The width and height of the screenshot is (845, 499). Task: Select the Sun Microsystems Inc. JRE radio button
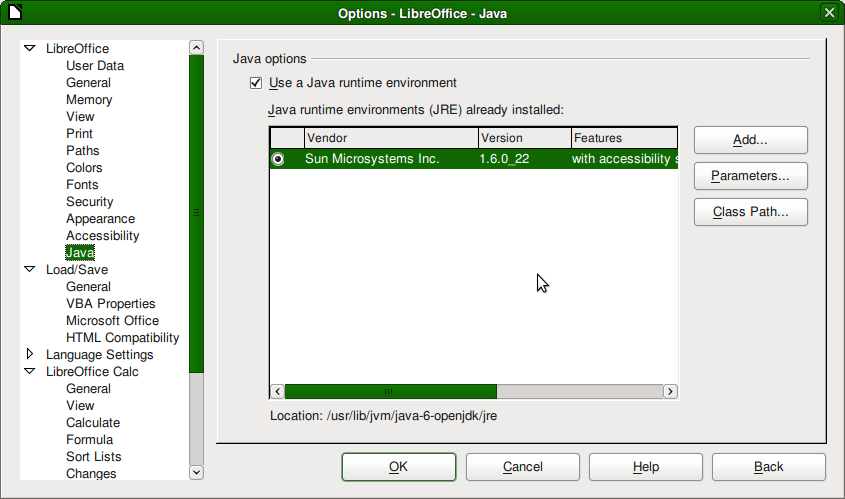[278, 159]
